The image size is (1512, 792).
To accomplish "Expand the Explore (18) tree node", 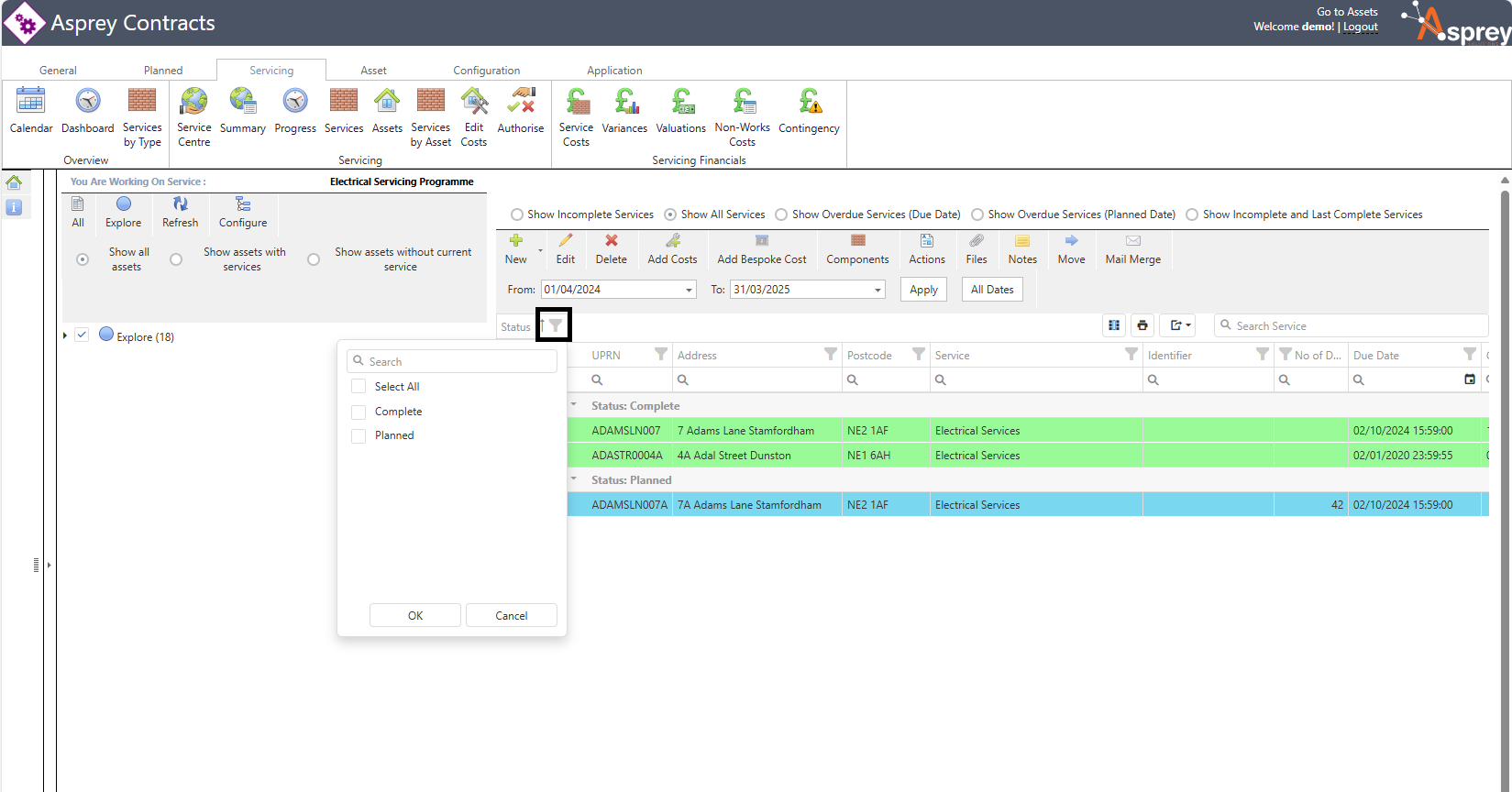I will tap(65, 336).
